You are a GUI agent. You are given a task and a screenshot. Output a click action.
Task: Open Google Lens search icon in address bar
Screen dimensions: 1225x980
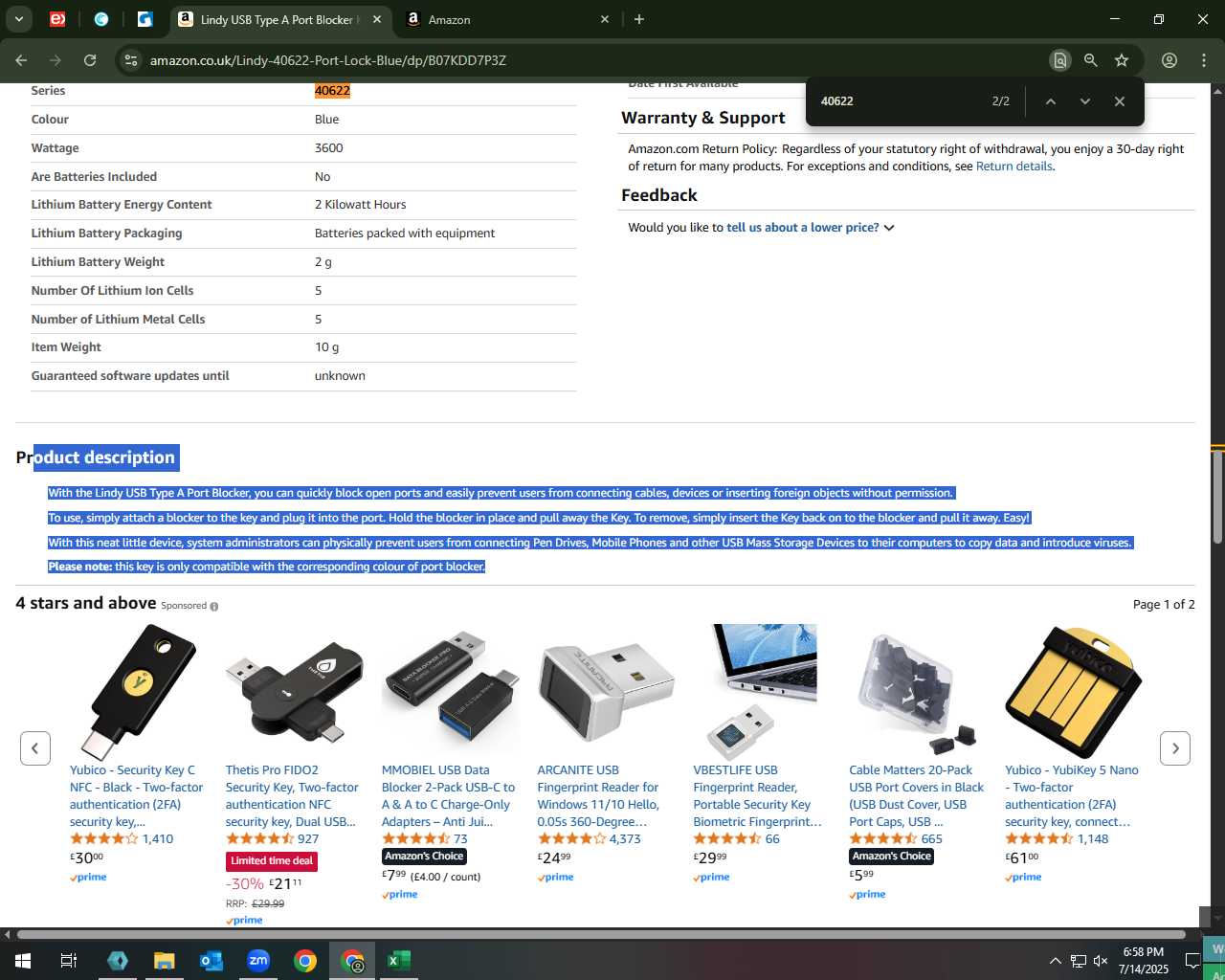[x=1059, y=60]
